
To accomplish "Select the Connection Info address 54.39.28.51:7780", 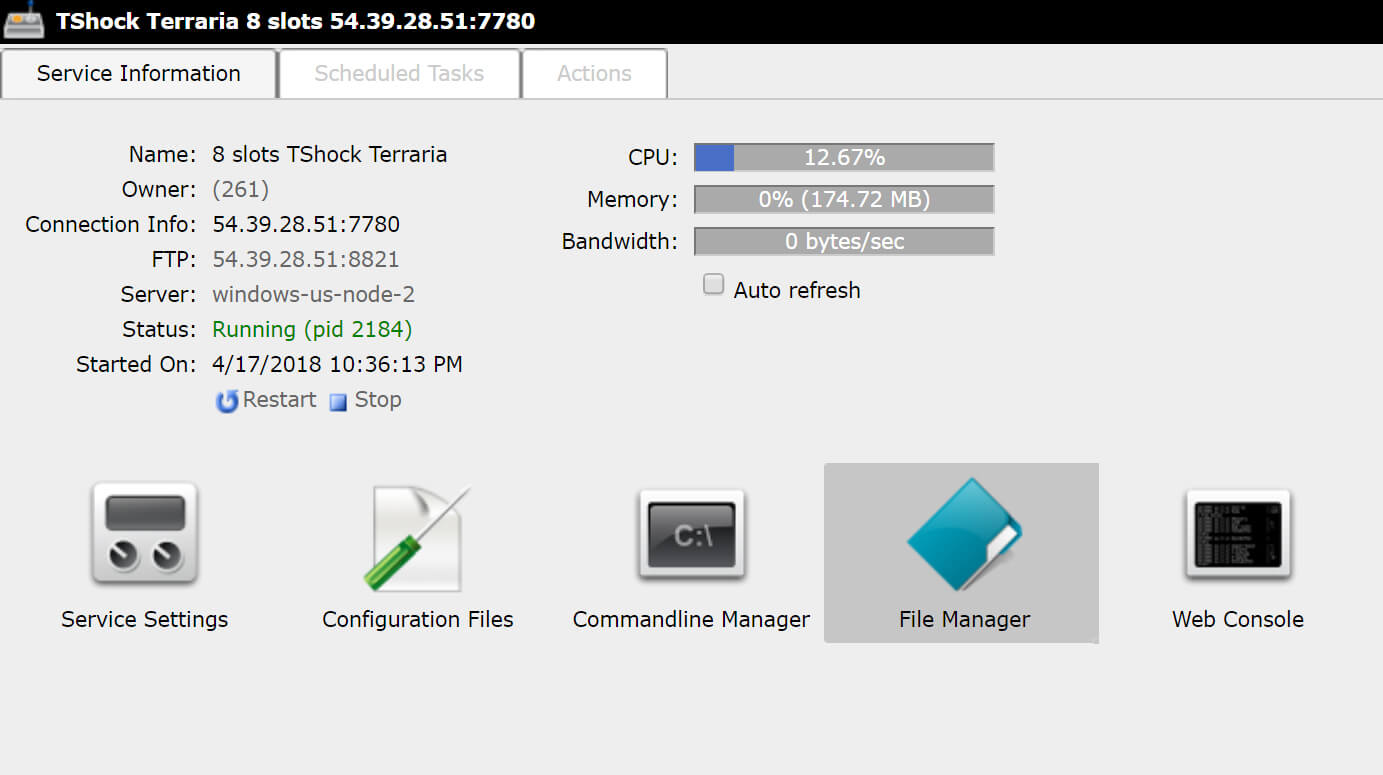I will point(306,225).
